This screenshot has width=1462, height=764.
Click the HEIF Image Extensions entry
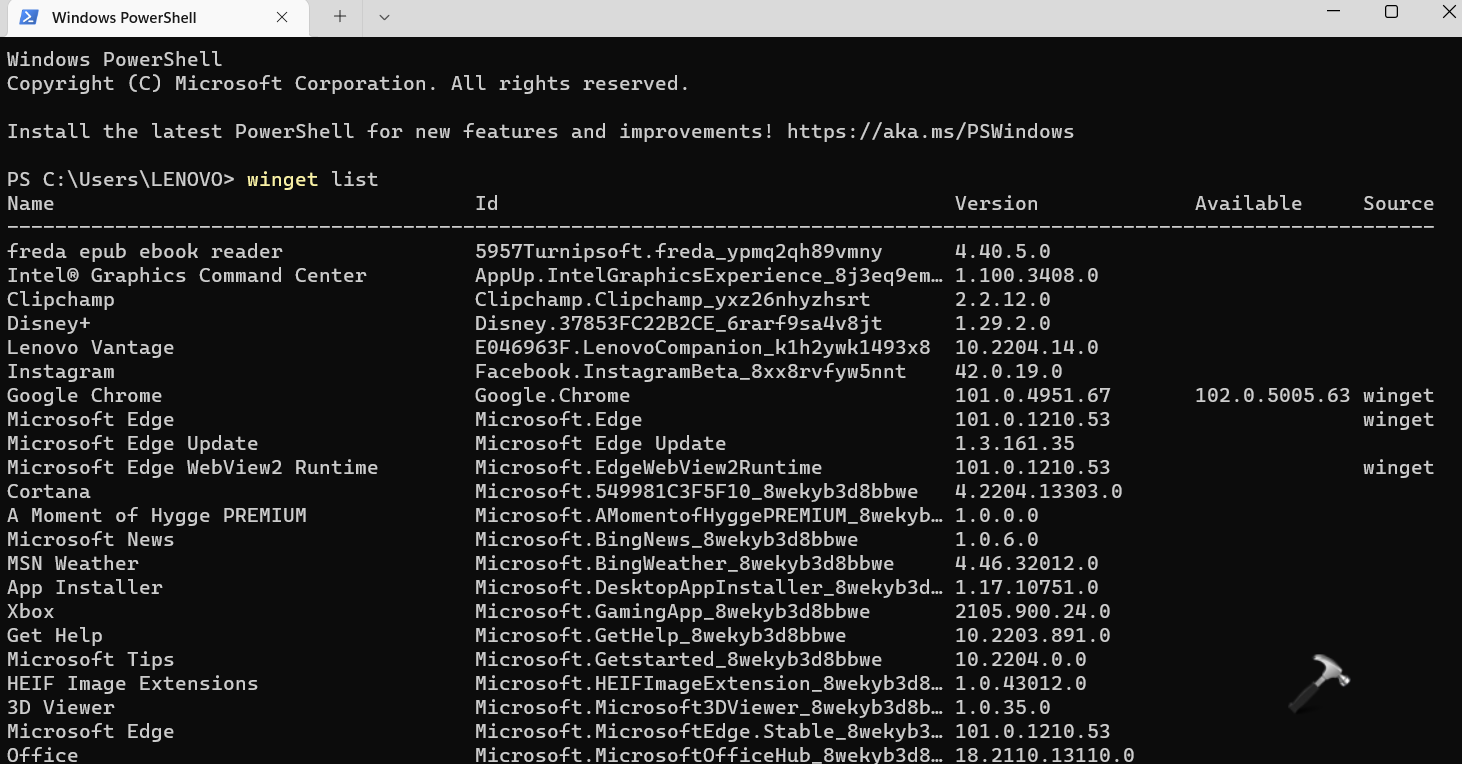[132, 683]
